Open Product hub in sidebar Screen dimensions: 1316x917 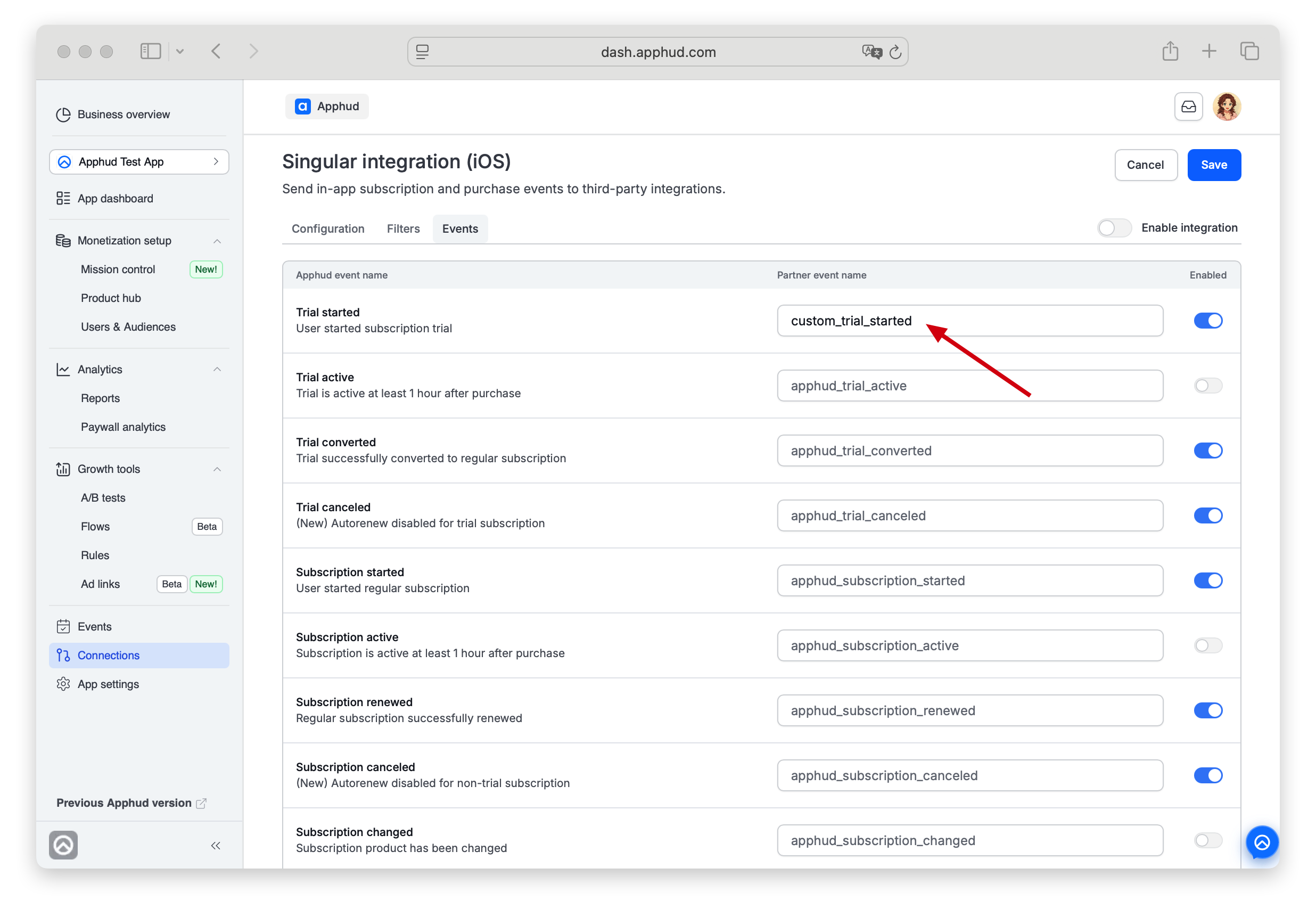(x=111, y=298)
